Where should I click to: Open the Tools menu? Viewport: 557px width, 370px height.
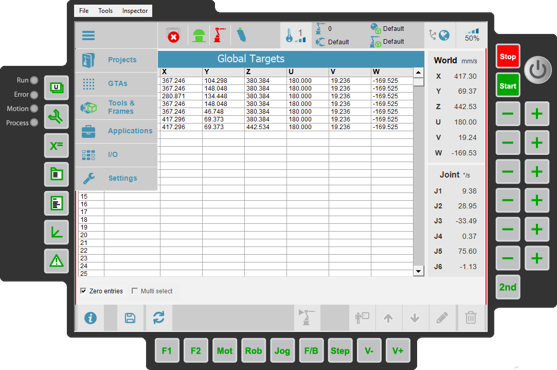(x=105, y=11)
